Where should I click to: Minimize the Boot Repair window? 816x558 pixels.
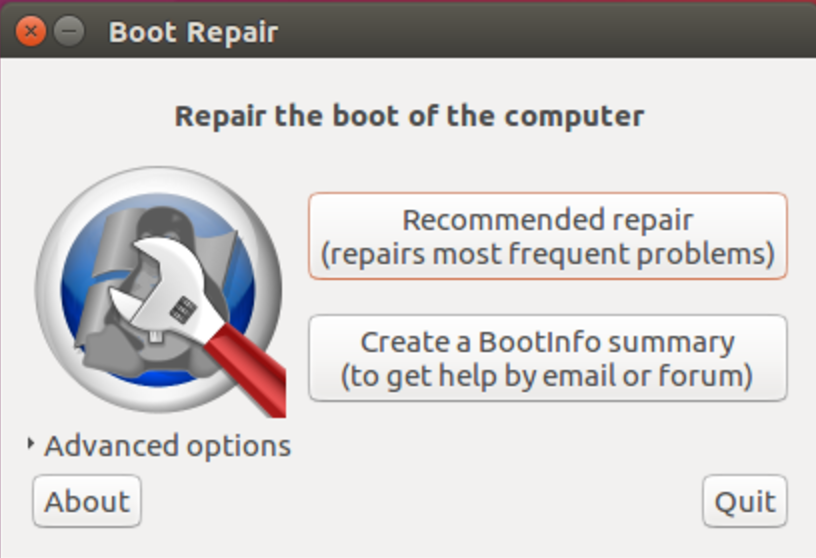pyautogui.click(x=69, y=31)
